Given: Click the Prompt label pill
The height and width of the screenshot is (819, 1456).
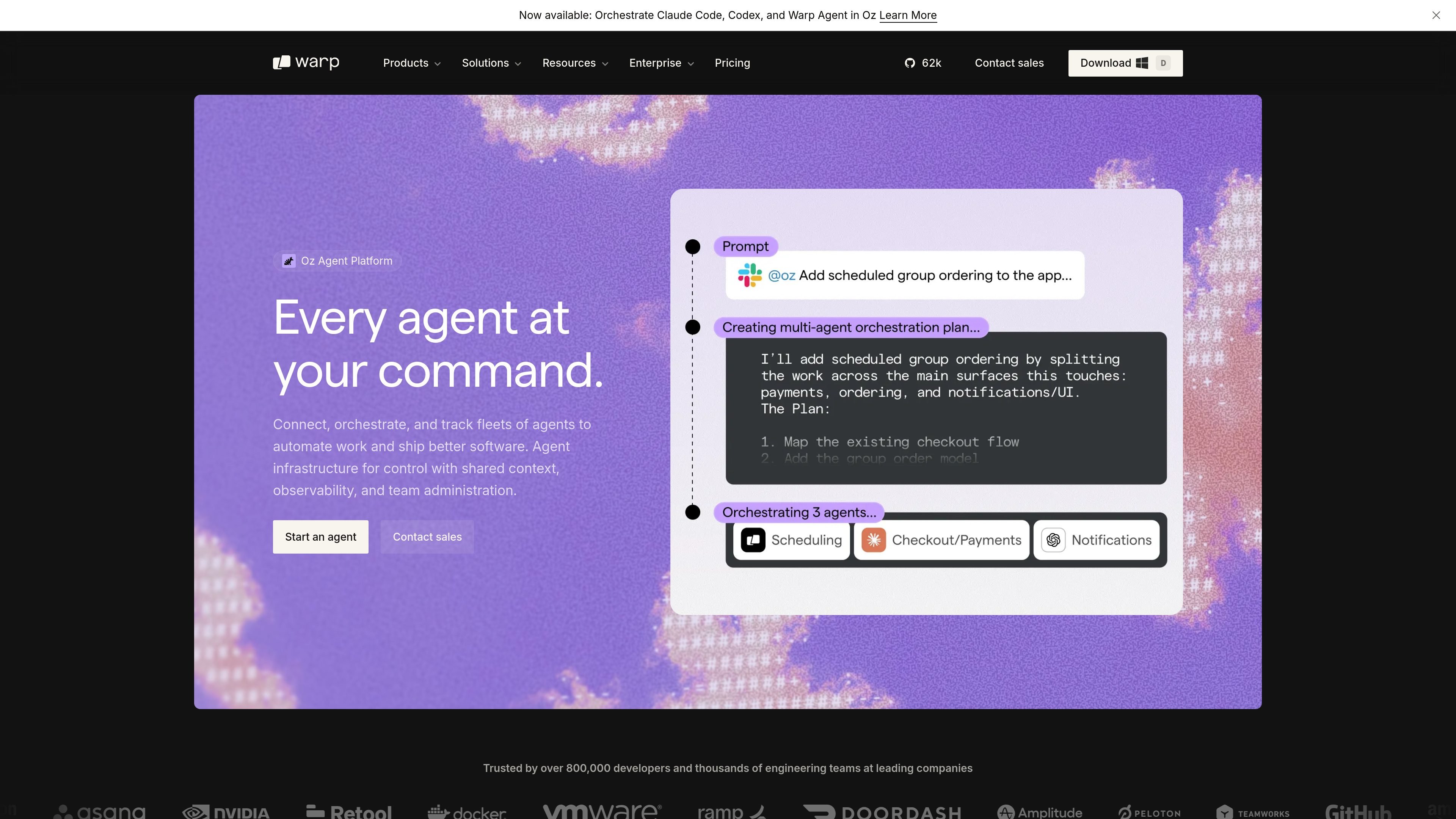Looking at the screenshot, I should click(x=745, y=246).
